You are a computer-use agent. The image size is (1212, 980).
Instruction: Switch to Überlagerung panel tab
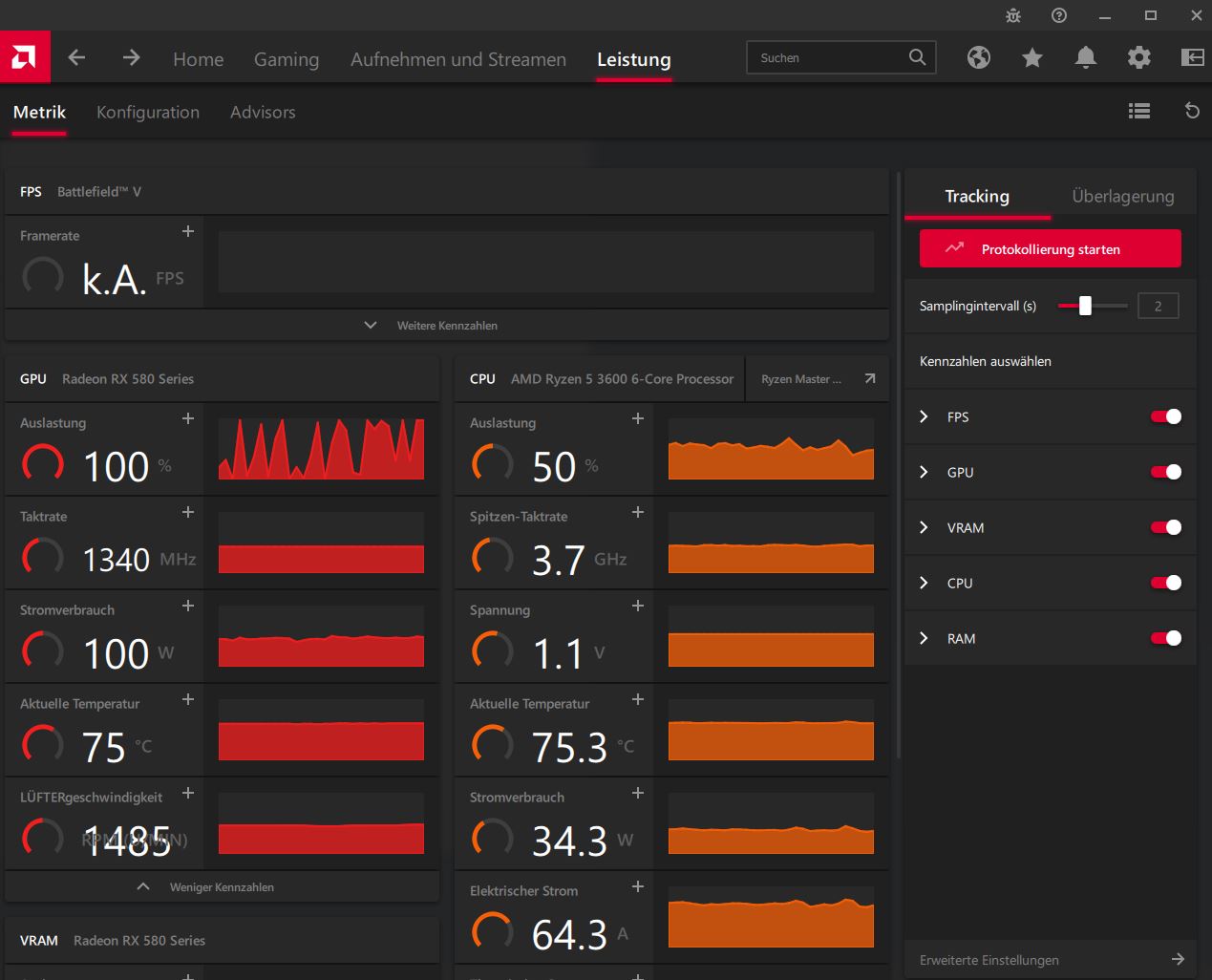coord(1123,196)
